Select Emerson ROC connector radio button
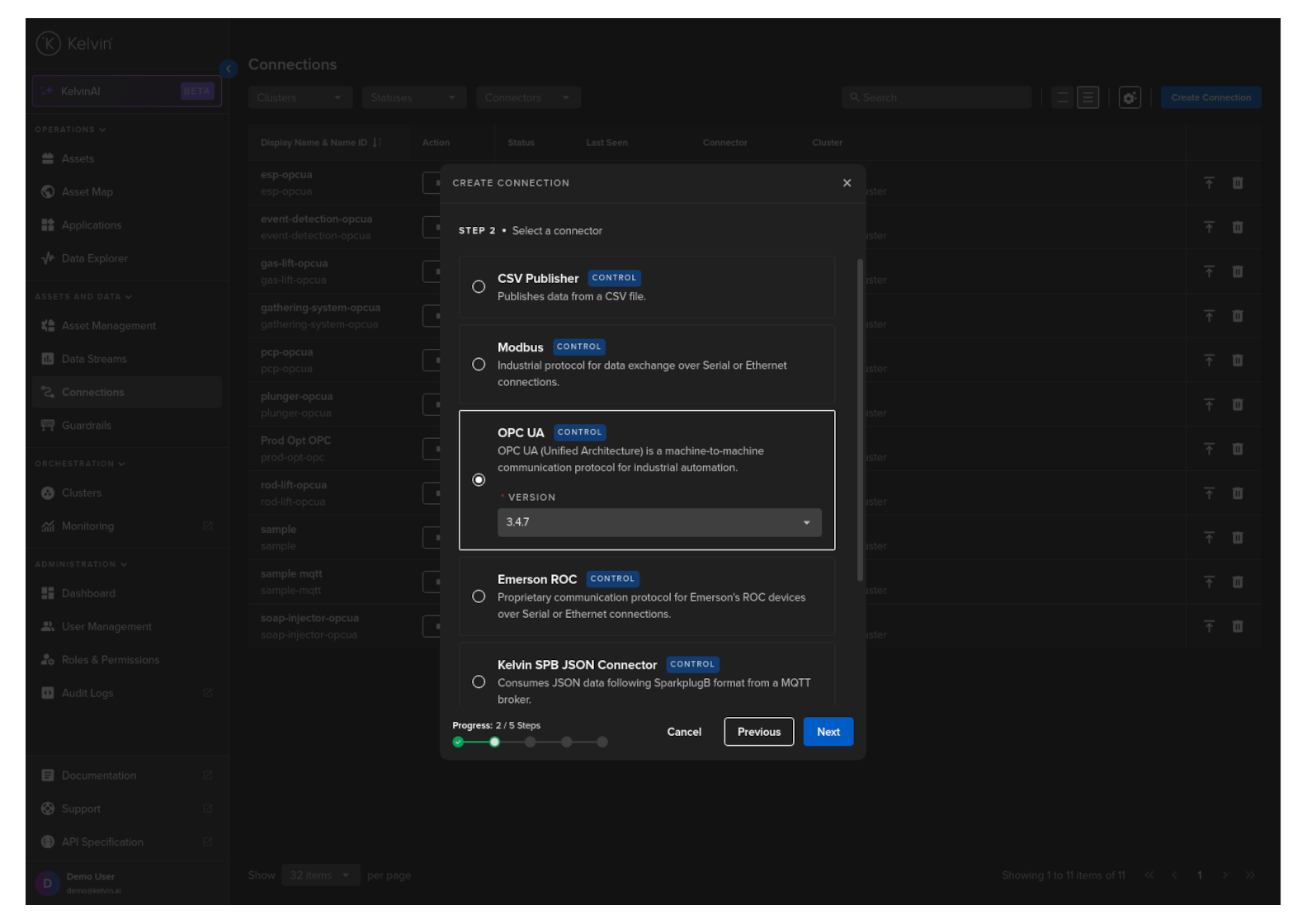1307x924 pixels. coord(479,596)
